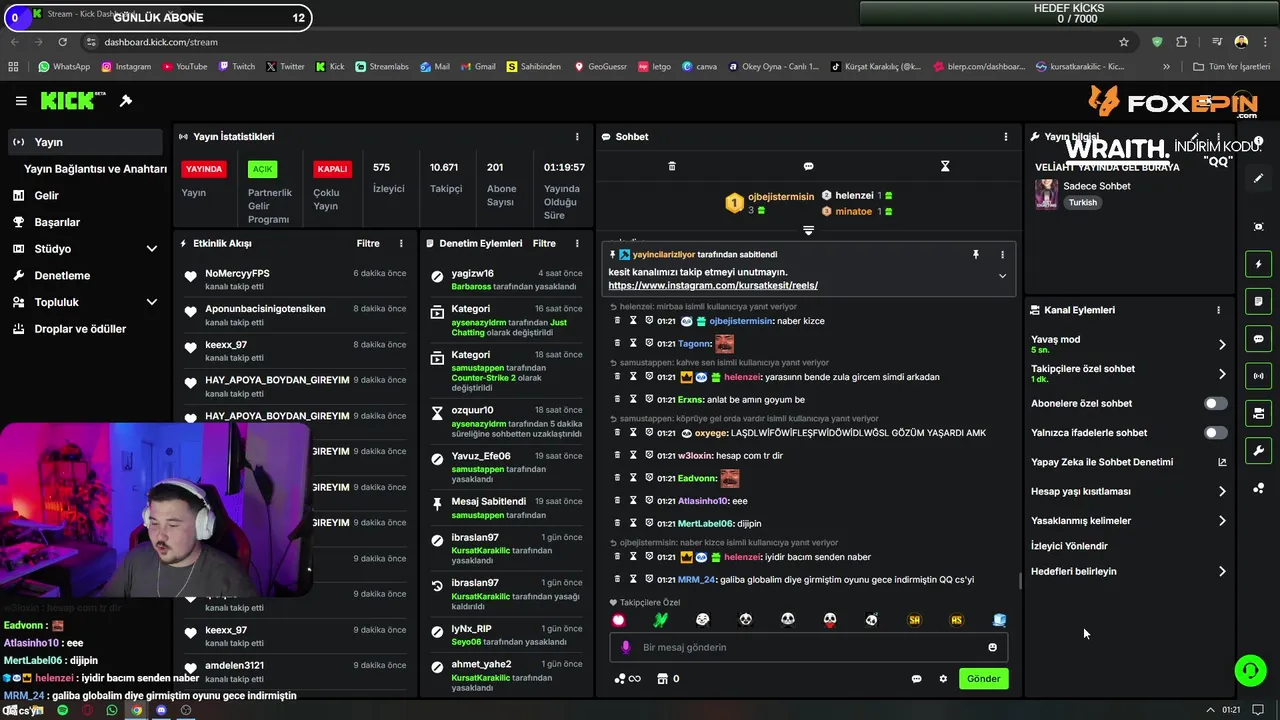Open Filtre in Etkinlik Akışı panel

pyautogui.click(x=368, y=243)
